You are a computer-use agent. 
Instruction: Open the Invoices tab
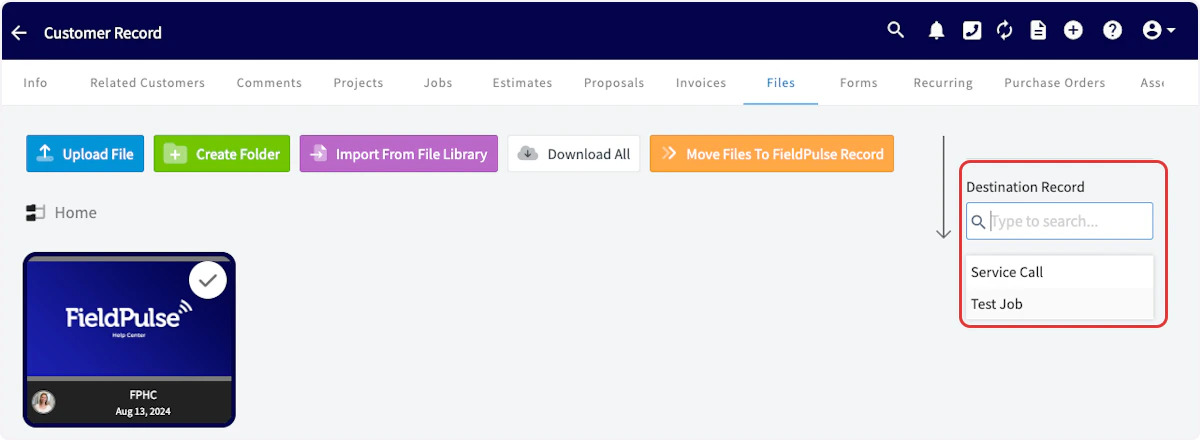point(701,83)
